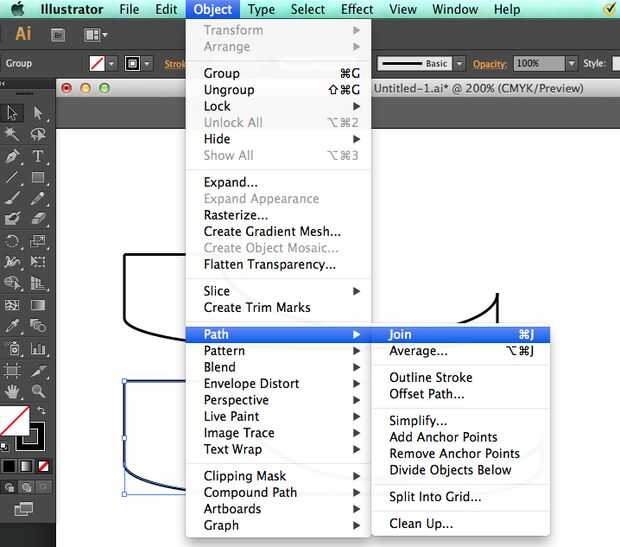Select the Rotate tool
The width and height of the screenshot is (620, 547).
(x=12, y=240)
